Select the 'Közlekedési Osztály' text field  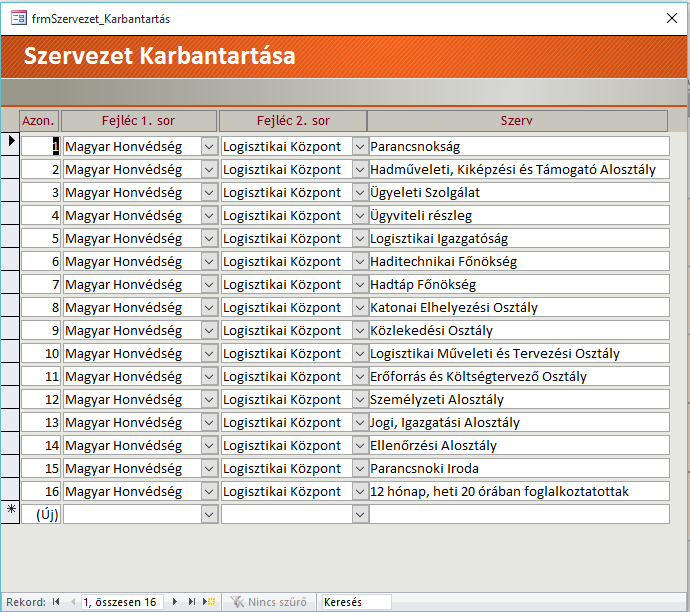[518, 330]
